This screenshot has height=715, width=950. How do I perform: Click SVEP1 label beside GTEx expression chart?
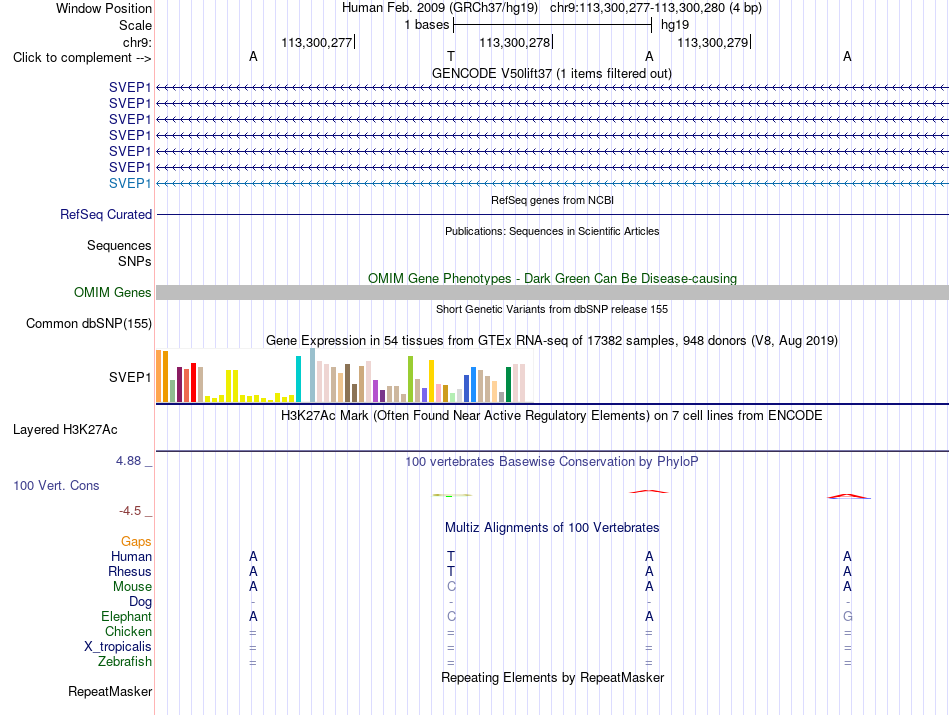(130, 377)
